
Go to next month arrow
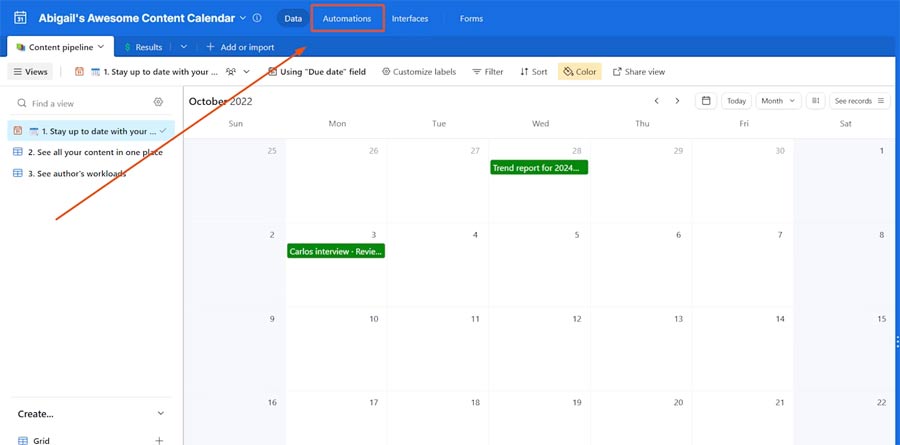[x=677, y=101]
